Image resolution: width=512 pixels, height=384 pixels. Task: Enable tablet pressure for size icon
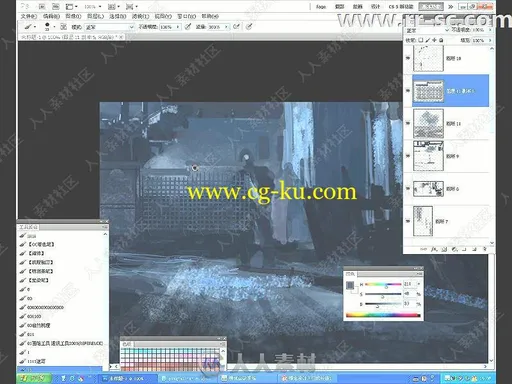(x=249, y=27)
